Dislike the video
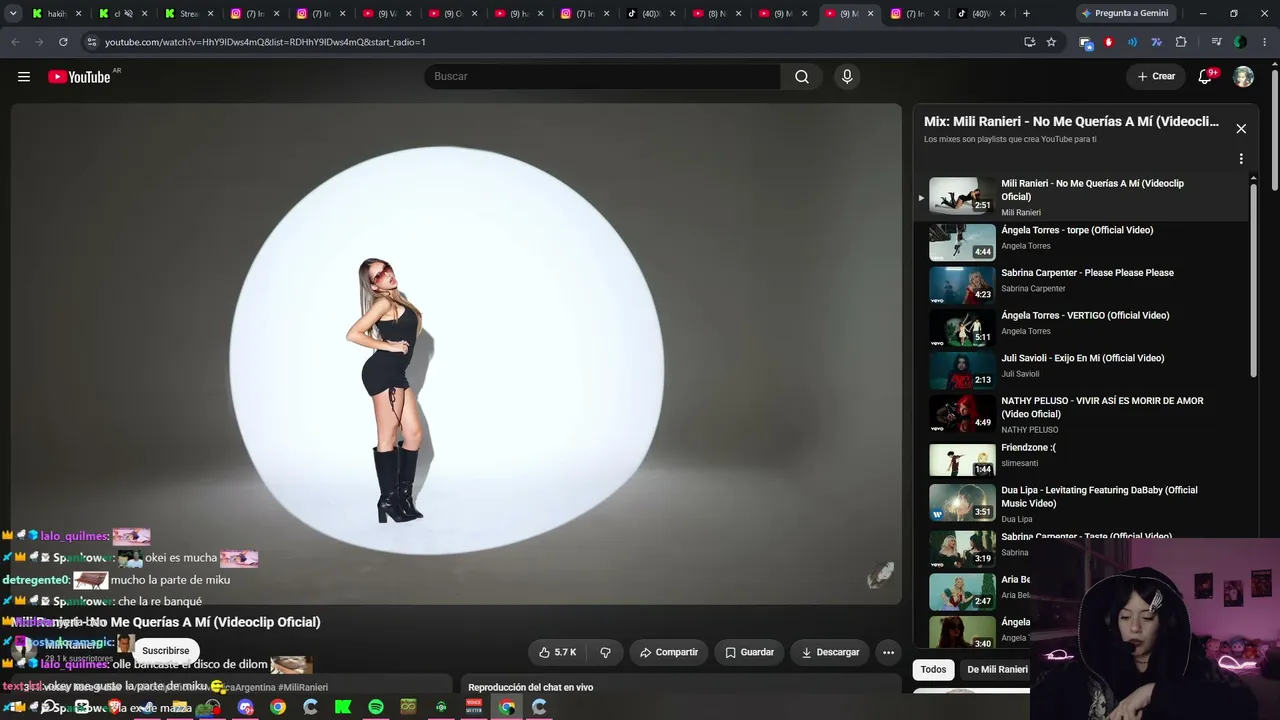Screen dimensions: 1280x720 coord(605,652)
